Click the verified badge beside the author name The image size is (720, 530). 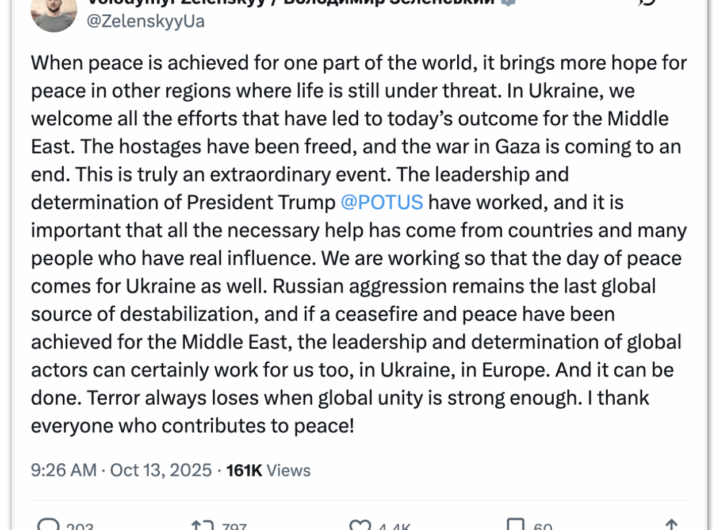pos(509,3)
